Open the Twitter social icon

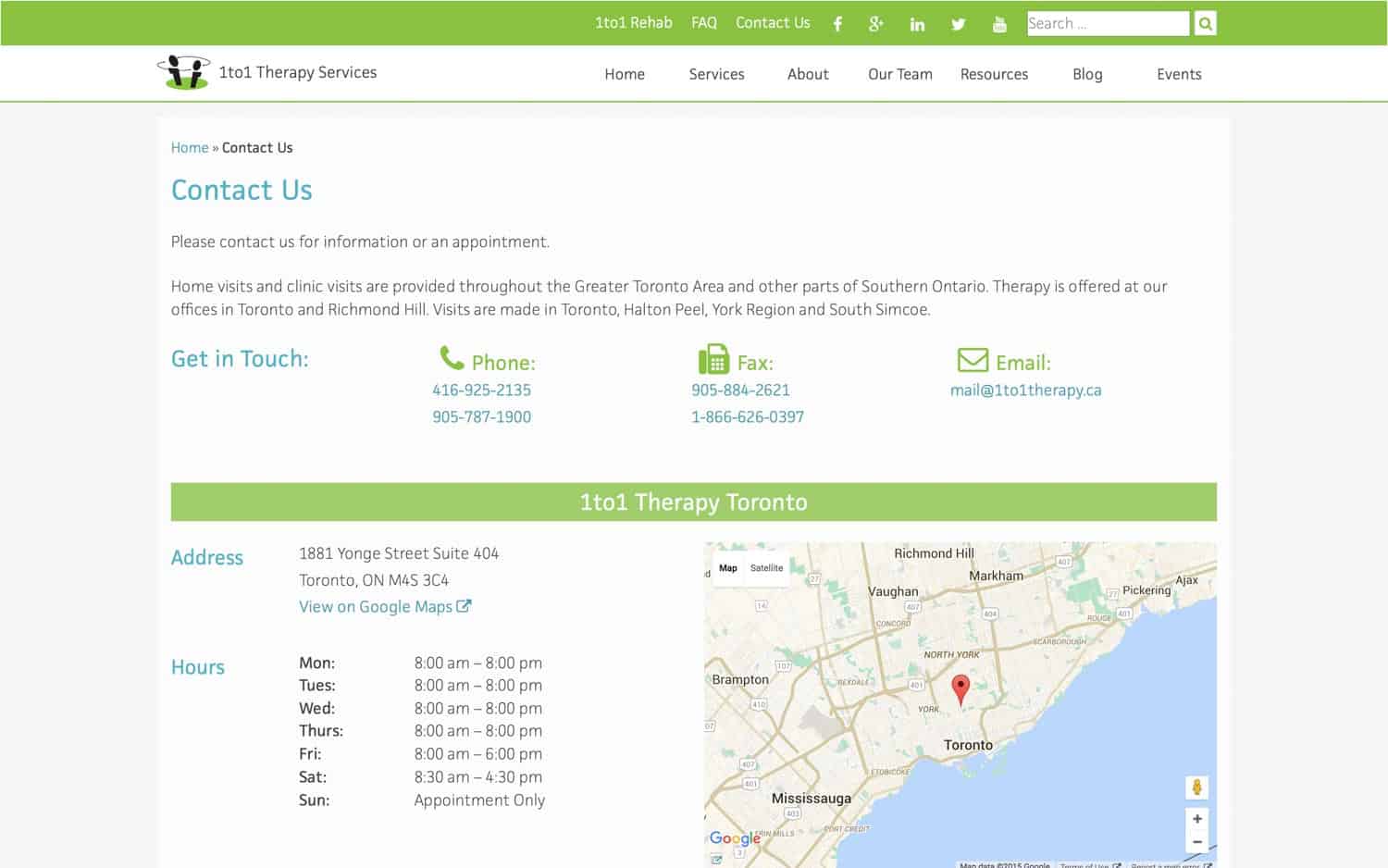[x=959, y=24]
